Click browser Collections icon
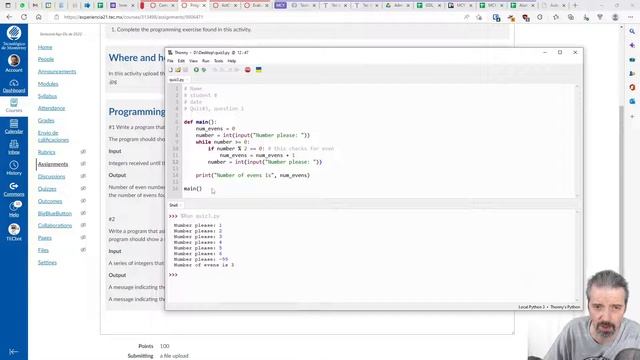The height and width of the screenshot is (360, 640). pos(571,17)
